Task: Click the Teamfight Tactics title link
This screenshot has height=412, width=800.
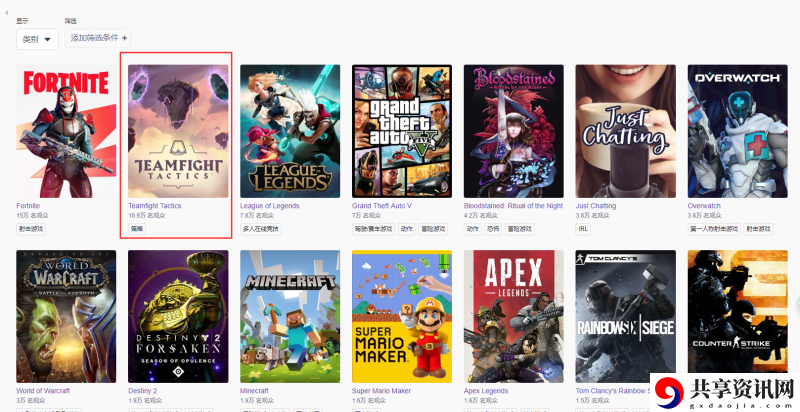Action: coord(155,206)
